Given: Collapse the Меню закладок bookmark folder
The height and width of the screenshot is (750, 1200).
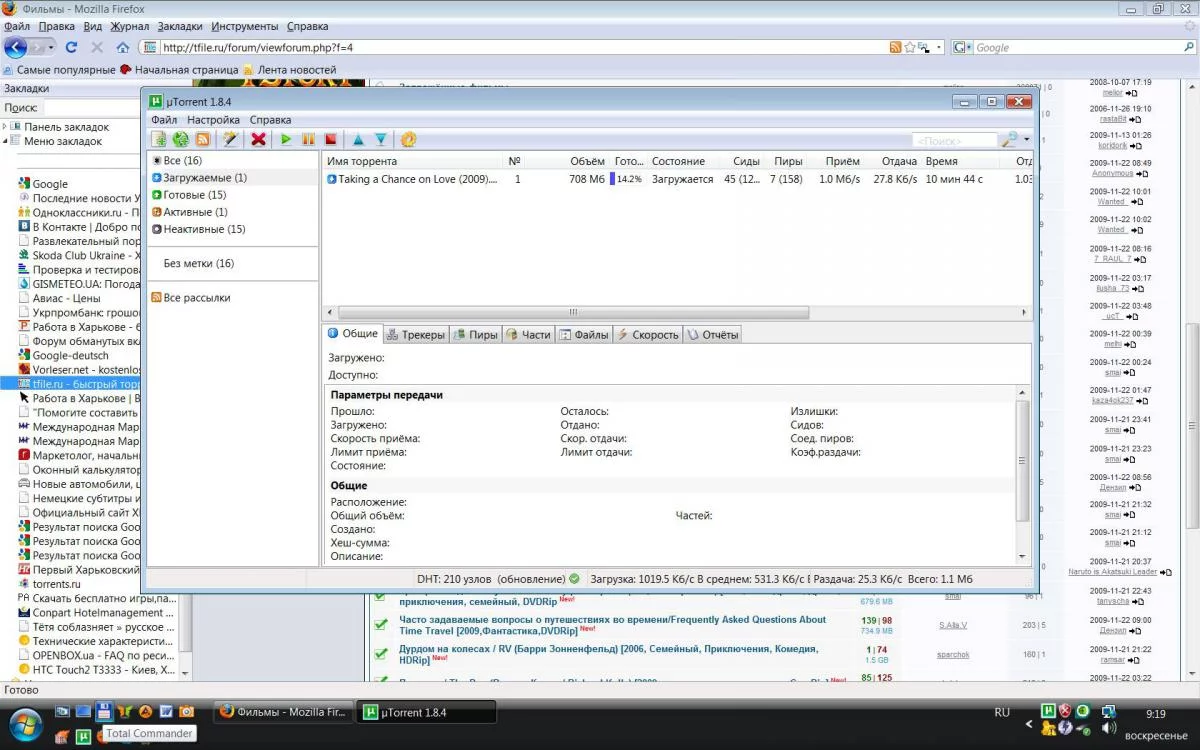Looking at the screenshot, I should pos(6,141).
